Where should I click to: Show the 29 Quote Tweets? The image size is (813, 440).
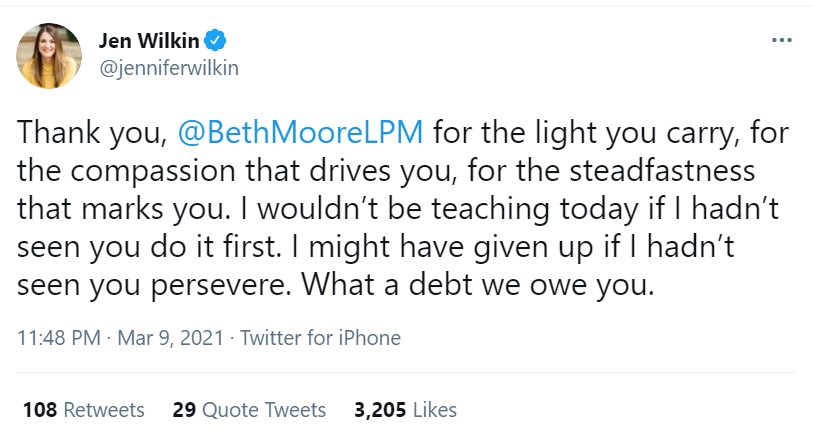(248, 410)
